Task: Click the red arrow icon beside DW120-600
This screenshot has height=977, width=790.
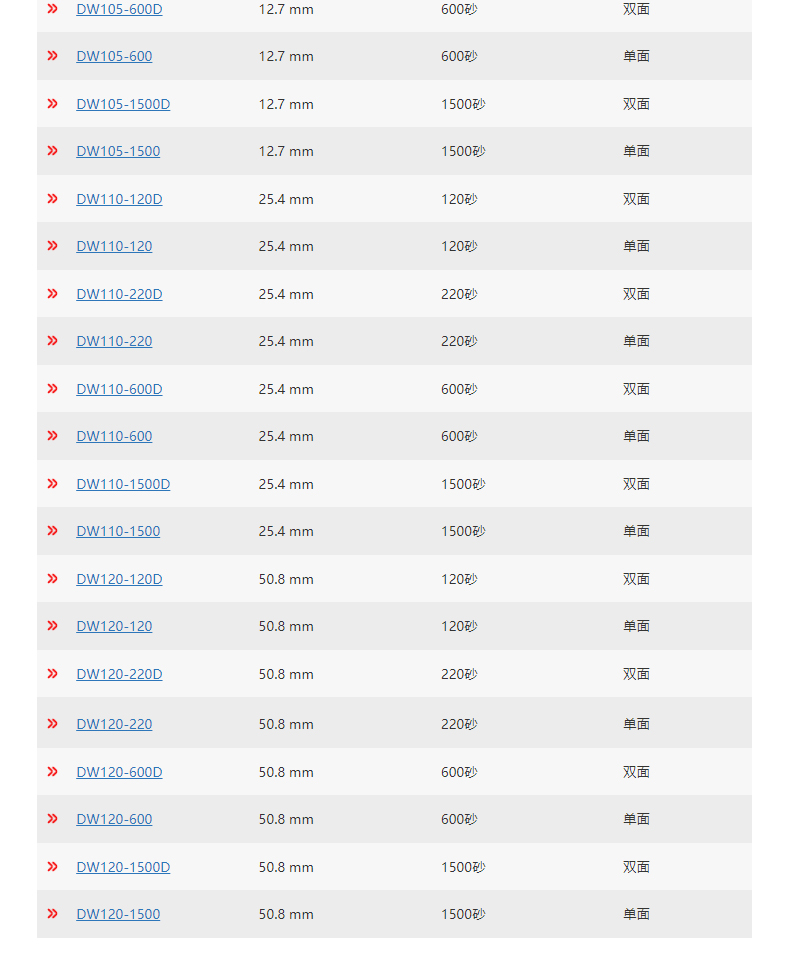Action: click(x=53, y=819)
